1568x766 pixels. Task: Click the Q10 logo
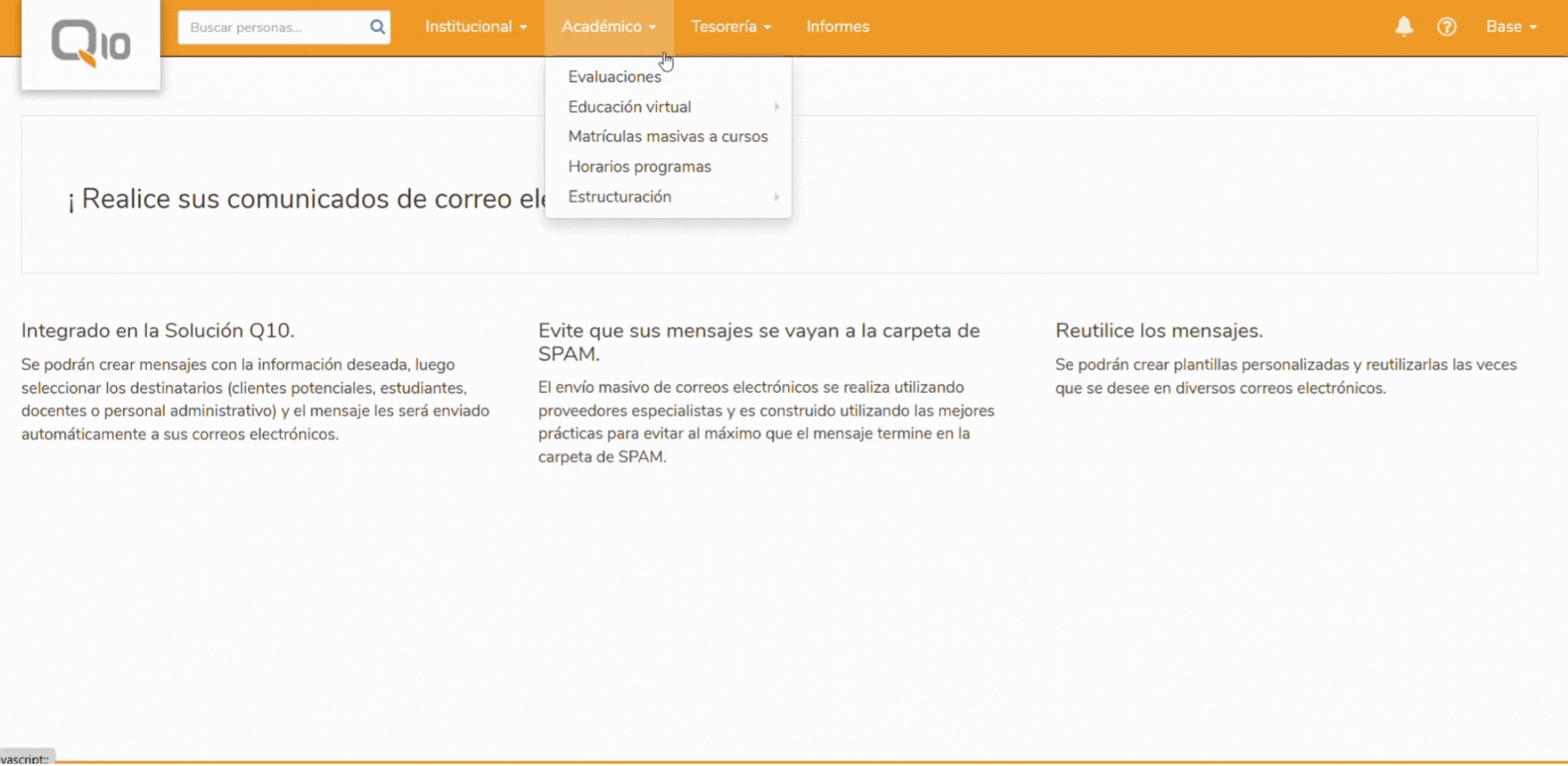point(90,43)
